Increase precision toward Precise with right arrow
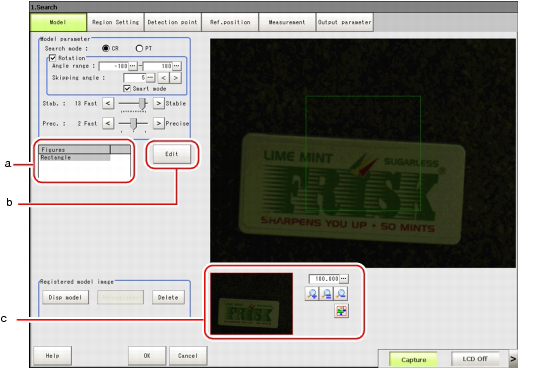Viewport: 545px width, 369px height. coord(158,123)
